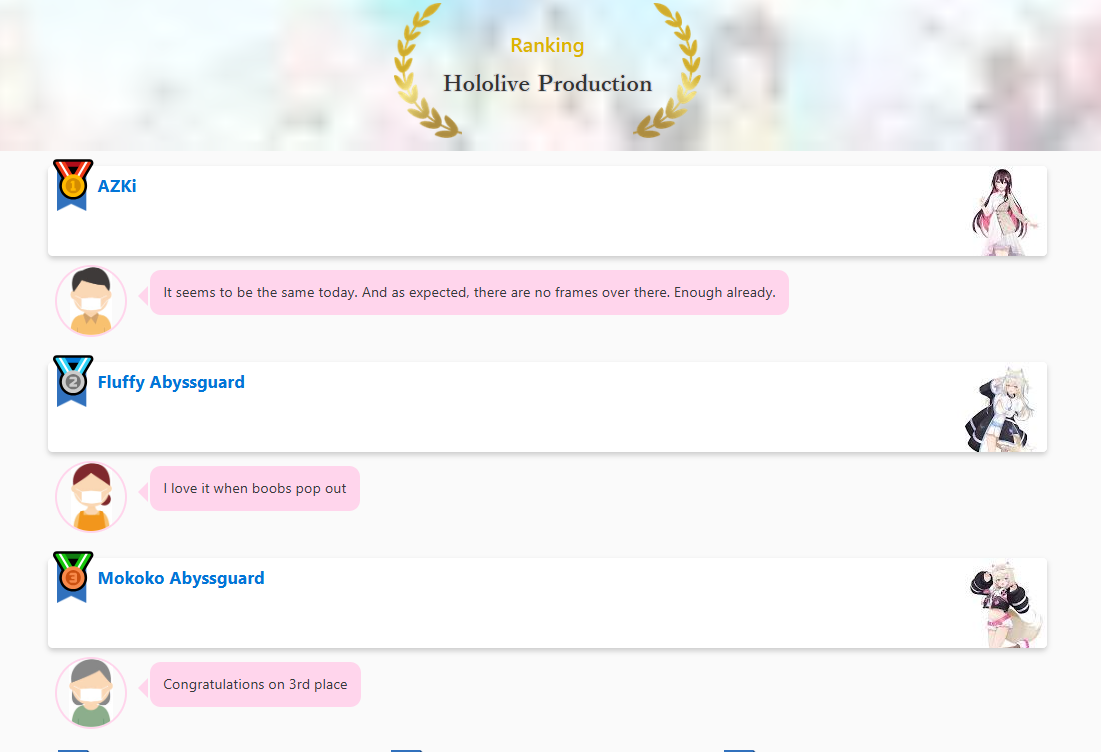Click the 'Congratulations on 3rd place' comment
This screenshot has width=1101, height=752.
coord(256,684)
